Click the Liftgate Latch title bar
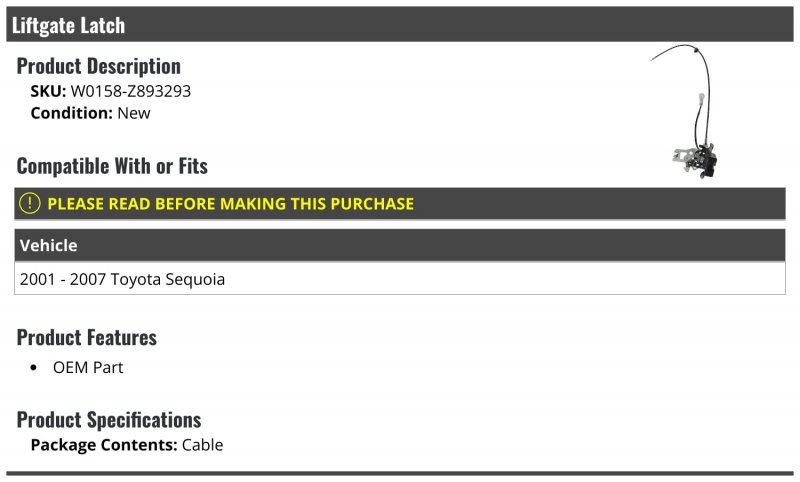This screenshot has width=800, height=482. pyautogui.click(x=399, y=24)
